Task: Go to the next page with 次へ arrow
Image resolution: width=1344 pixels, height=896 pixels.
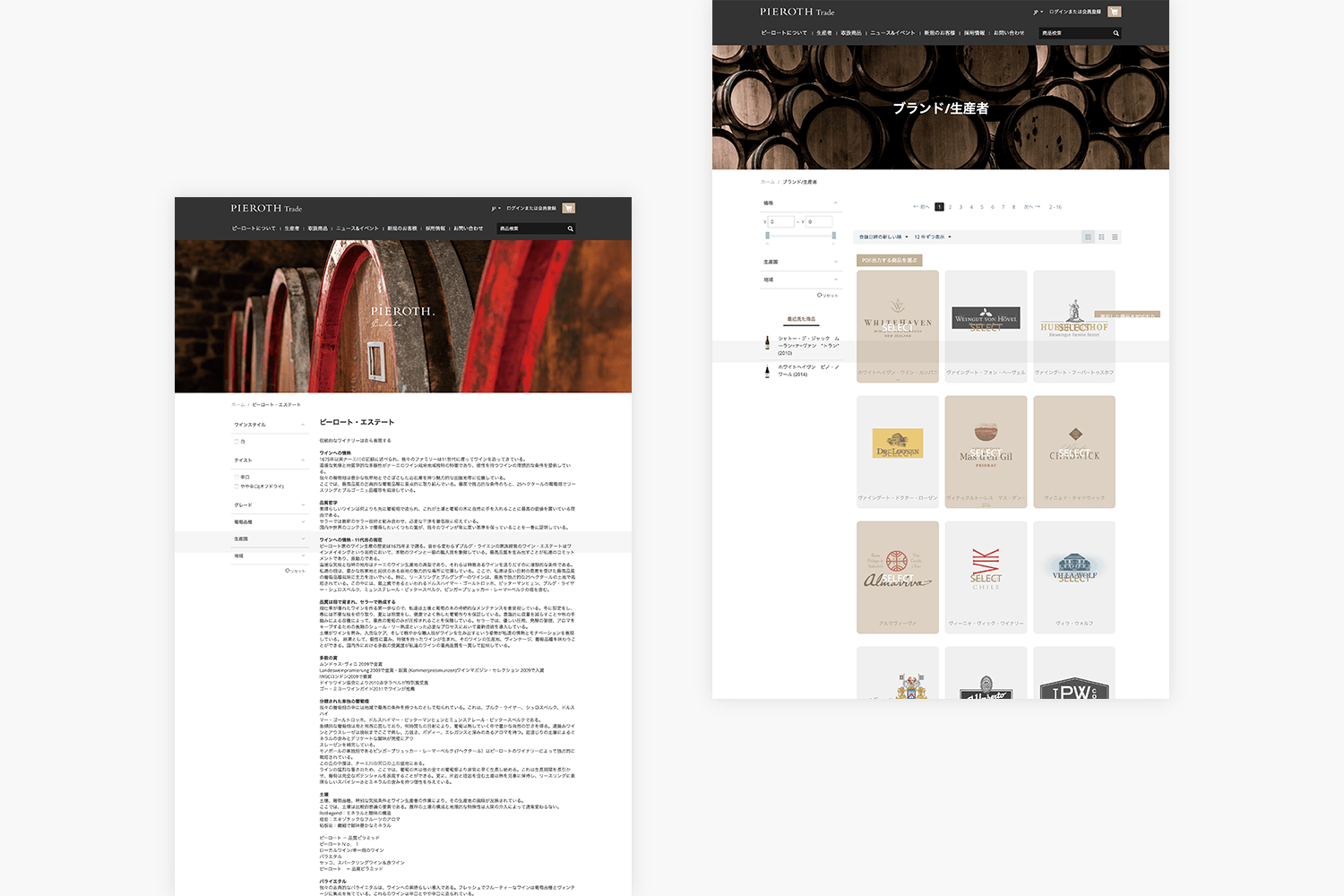Action: [x=1032, y=207]
